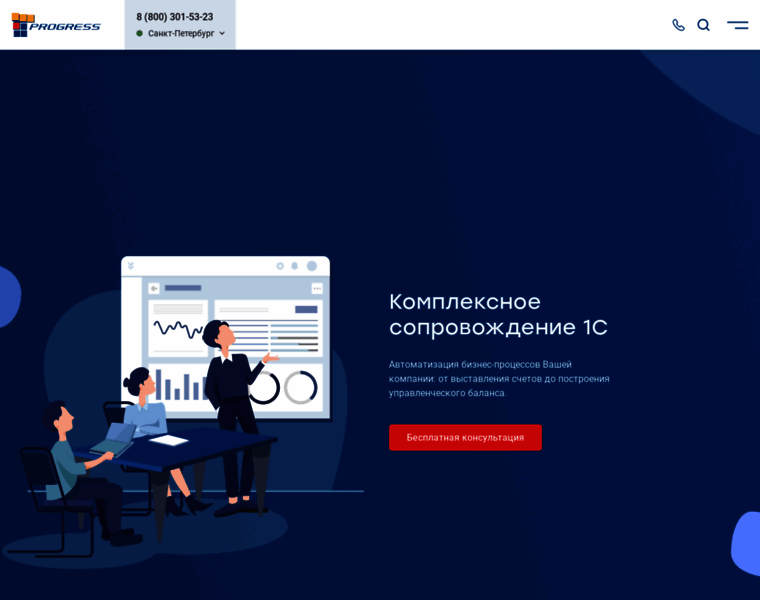Open the hamburger menu icon
This screenshot has height=600, width=760.
[x=737, y=25]
